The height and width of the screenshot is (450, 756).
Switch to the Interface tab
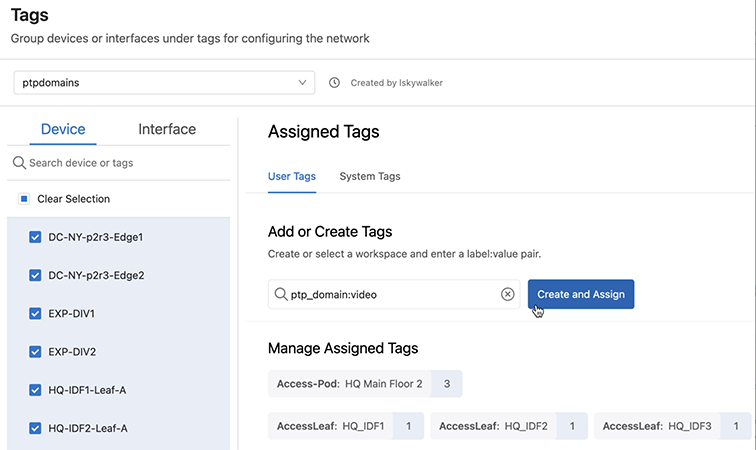pyautogui.click(x=167, y=129)
